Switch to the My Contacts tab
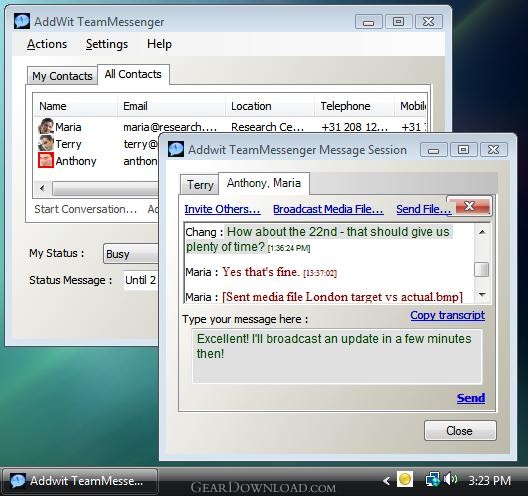528x496 pixels. pos(62,76)
